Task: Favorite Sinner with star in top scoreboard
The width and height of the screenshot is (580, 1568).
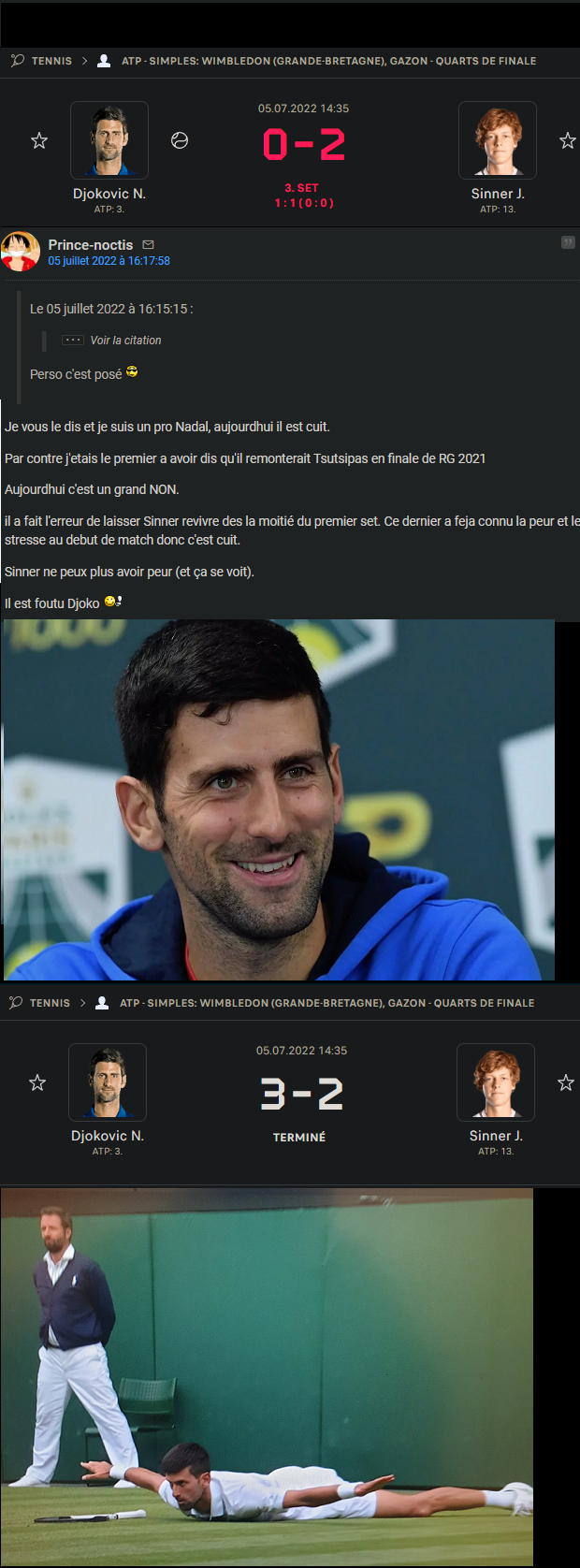Action: coord(568,141)
